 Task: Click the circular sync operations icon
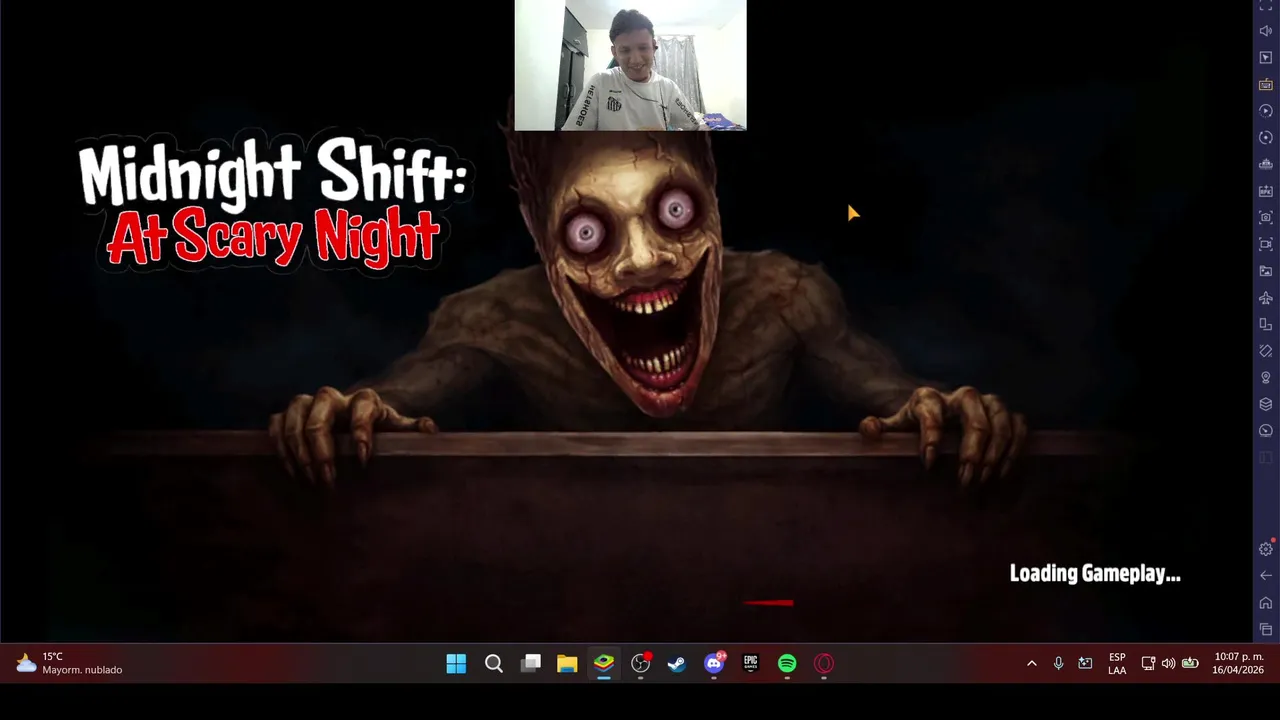point(1265,137)
